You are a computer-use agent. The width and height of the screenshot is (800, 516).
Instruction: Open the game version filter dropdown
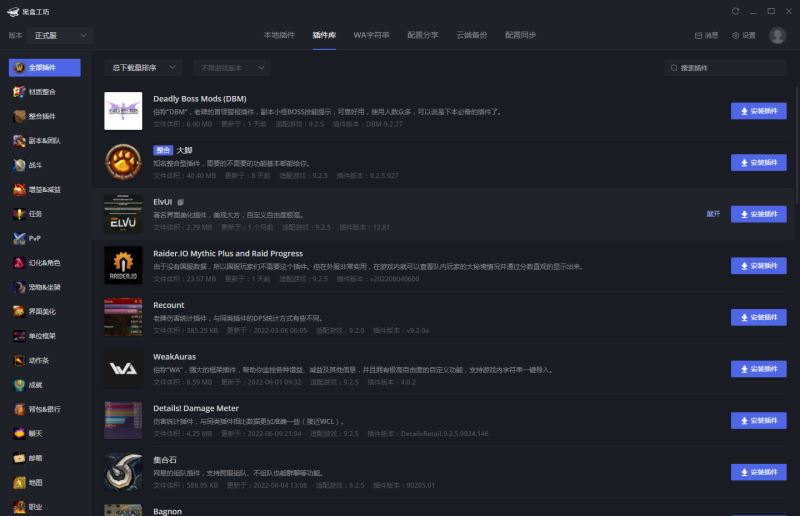pos(232,67)
